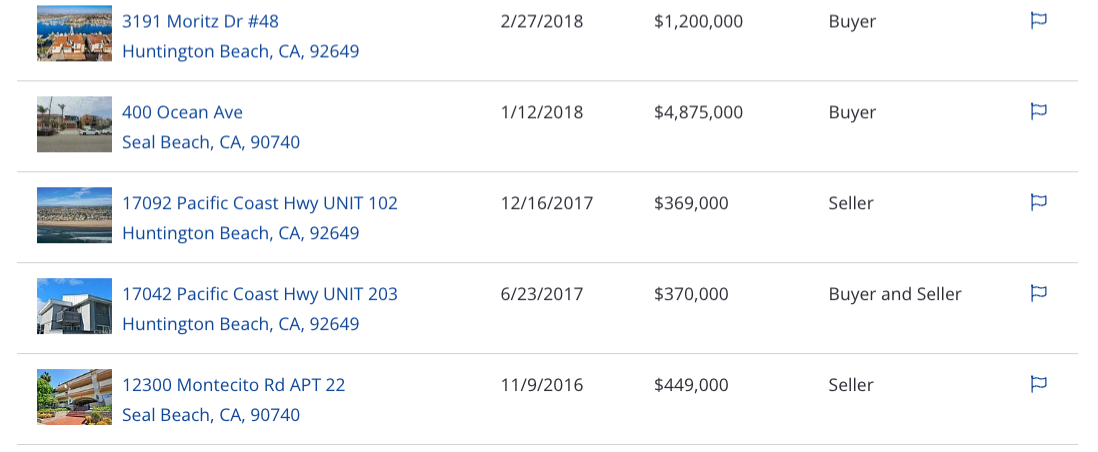1098x452 pixels.
Task: Click the Montecito Rd apartment photo
Action: coord(74,397)
